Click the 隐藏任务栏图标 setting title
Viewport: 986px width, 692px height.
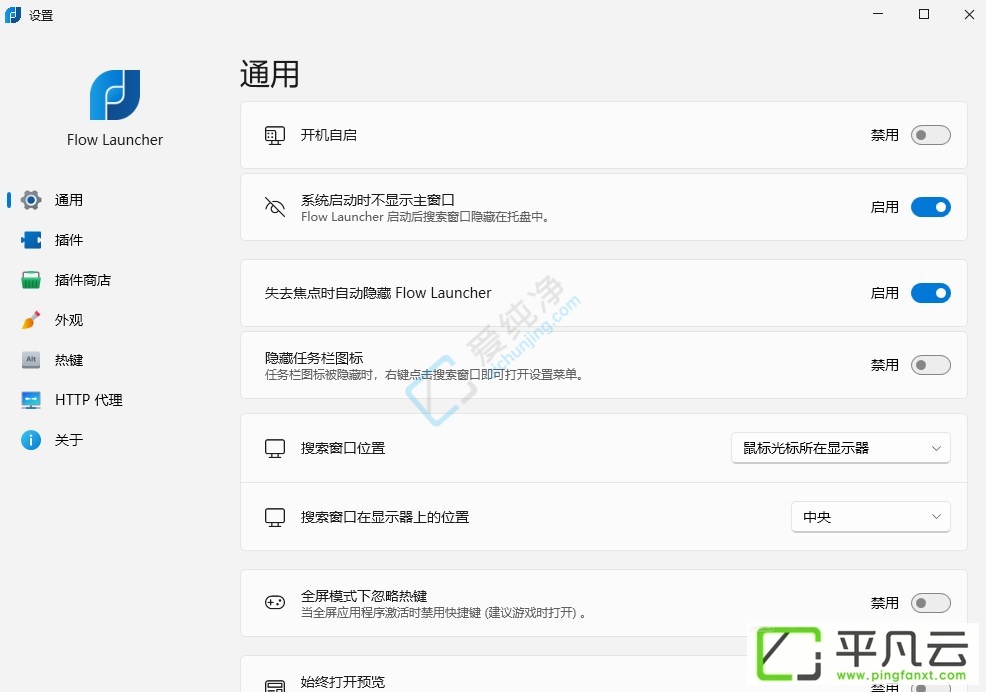(x=314, y=358)
